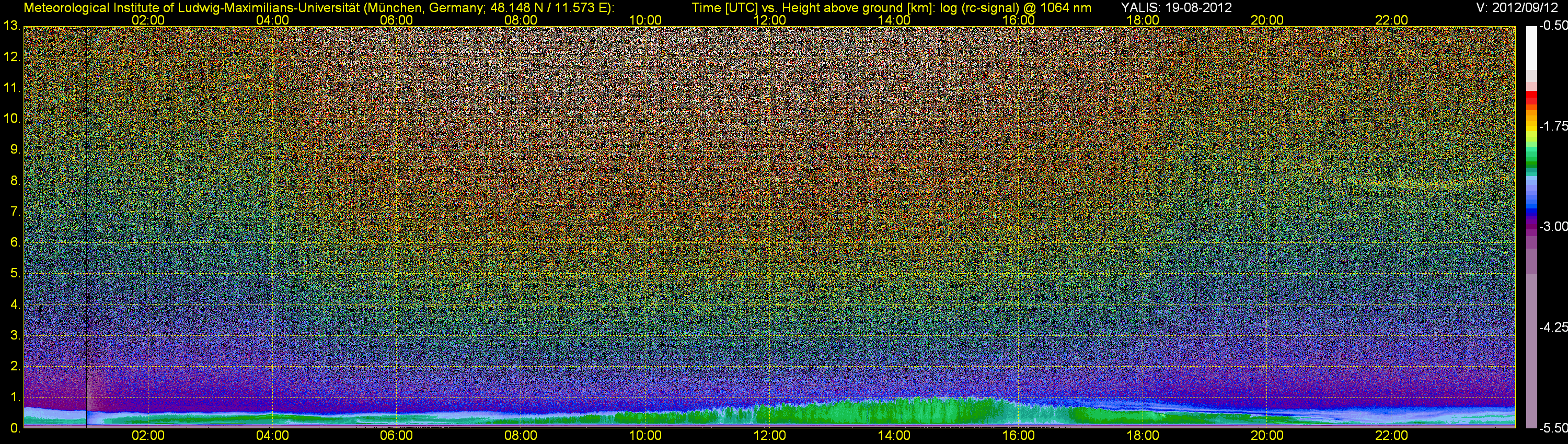Click the -0.50 color scale value
This screenshot has width=1568, height=444.
coord(1553,26)
